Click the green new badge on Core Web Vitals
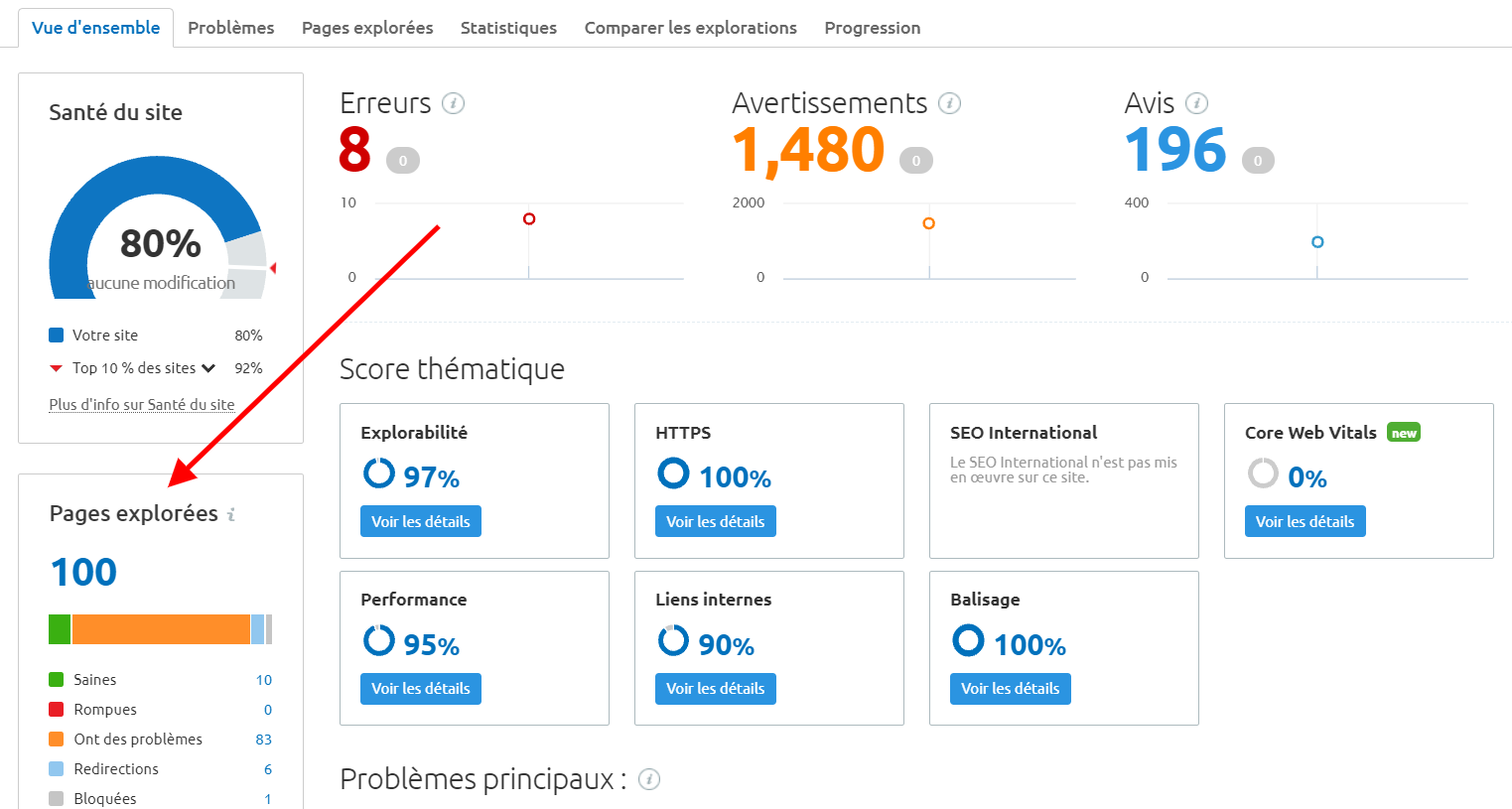The height and width of the screenshot is (809, 1512). (1404, 433)
